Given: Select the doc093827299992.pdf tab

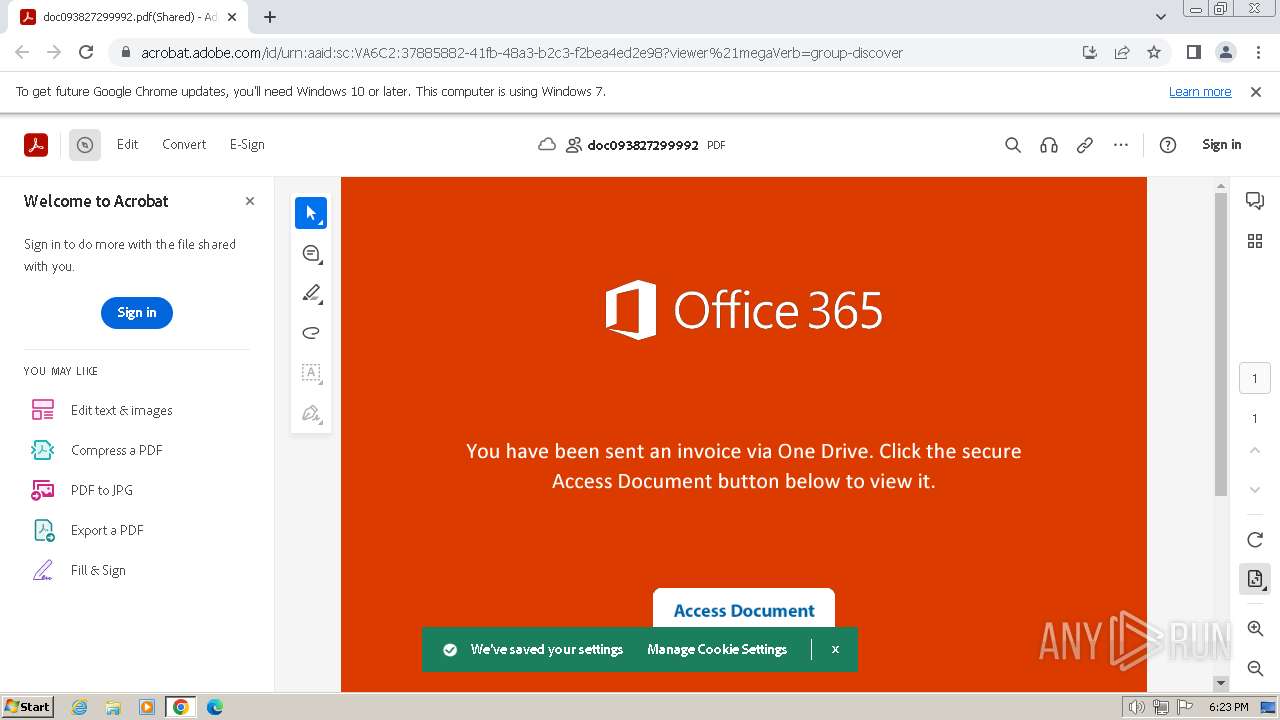Looking at the screenshot, I should [x=129, y=17].
